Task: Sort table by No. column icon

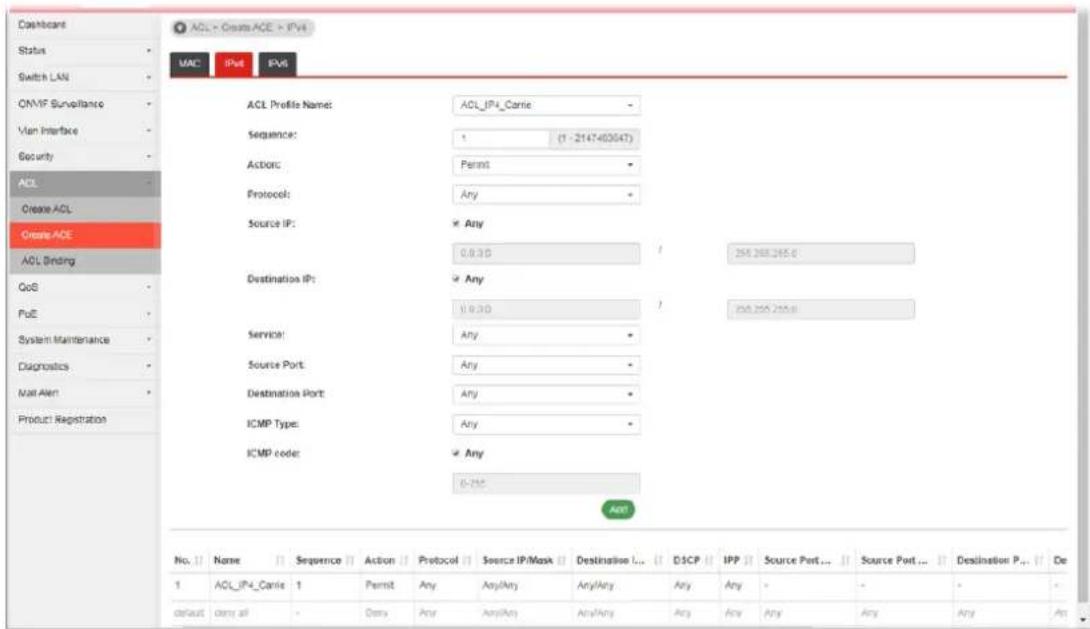Action: point(199,560)
